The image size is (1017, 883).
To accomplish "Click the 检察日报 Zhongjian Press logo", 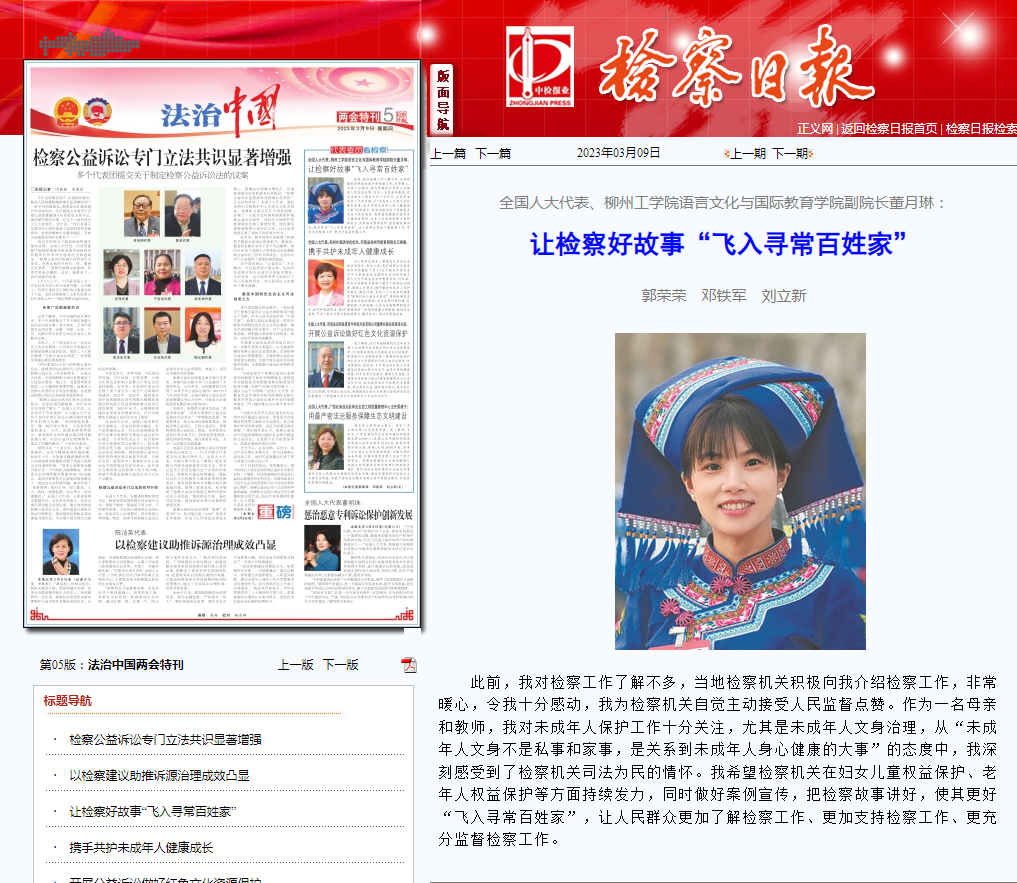I will [540, 66].
